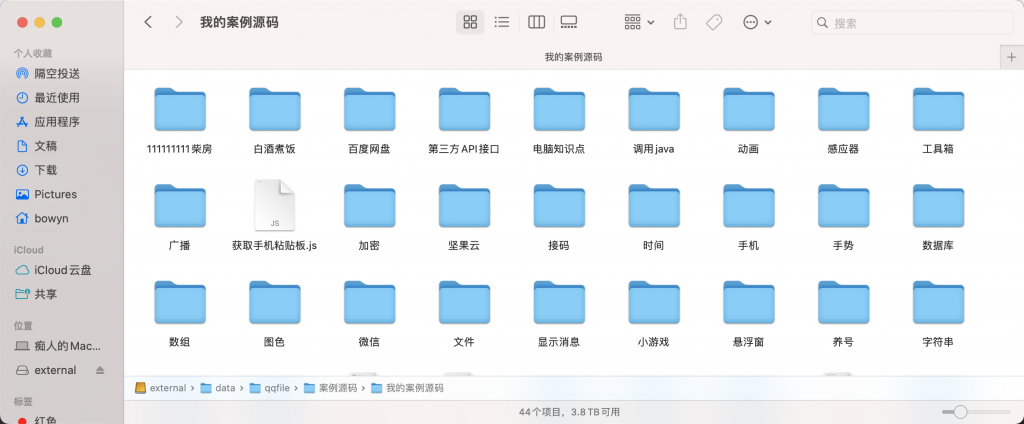Switch to gallery view

pyautogui.click(x=569, y=22)
